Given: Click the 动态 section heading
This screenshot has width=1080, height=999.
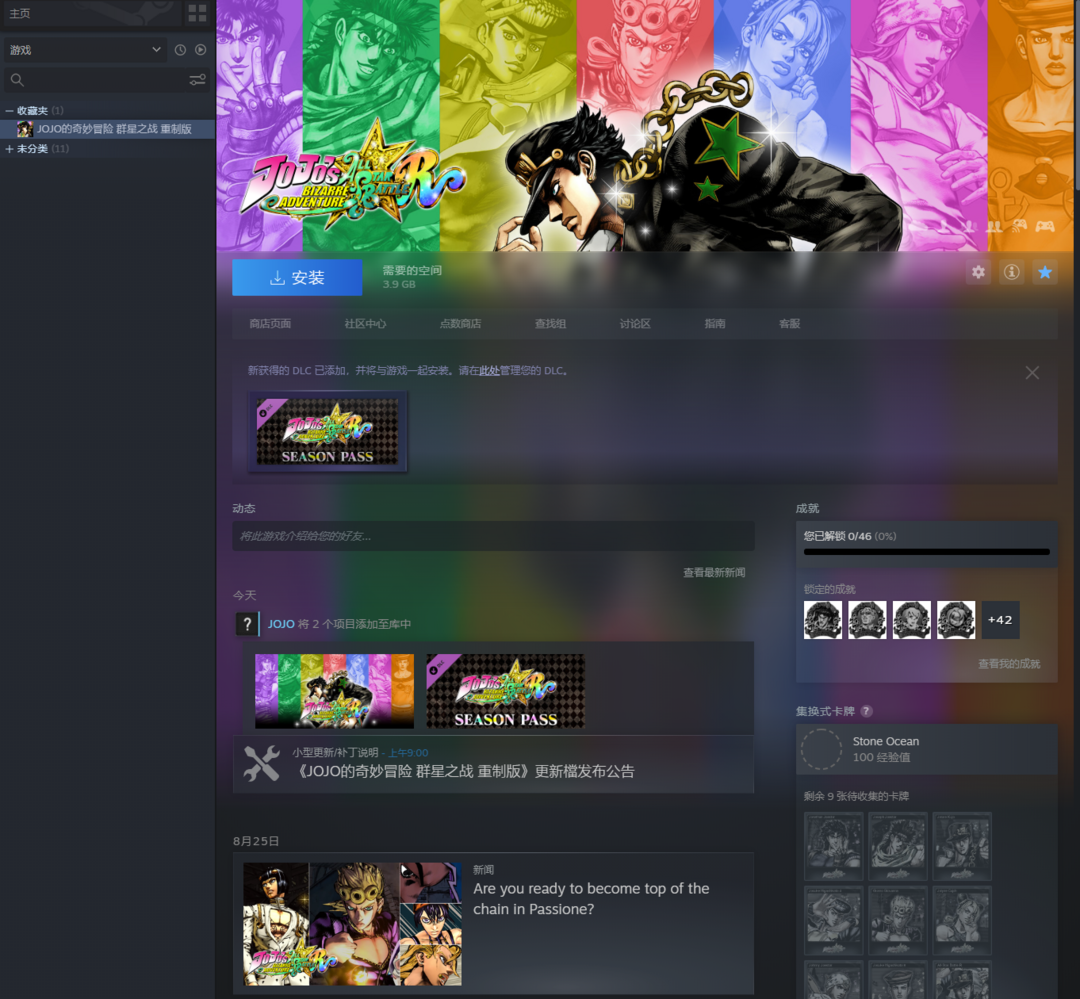Looking at the screenshot, I should [244, 508].
